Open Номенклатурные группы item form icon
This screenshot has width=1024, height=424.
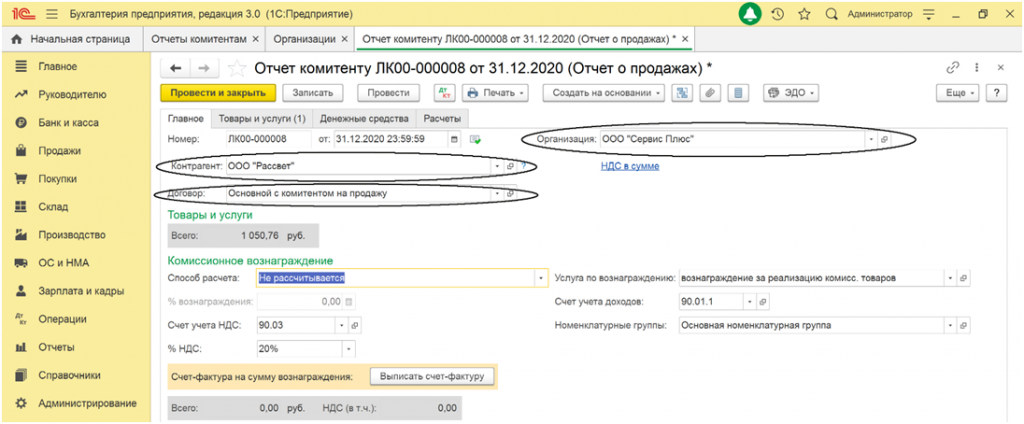[x=963, y=325]
